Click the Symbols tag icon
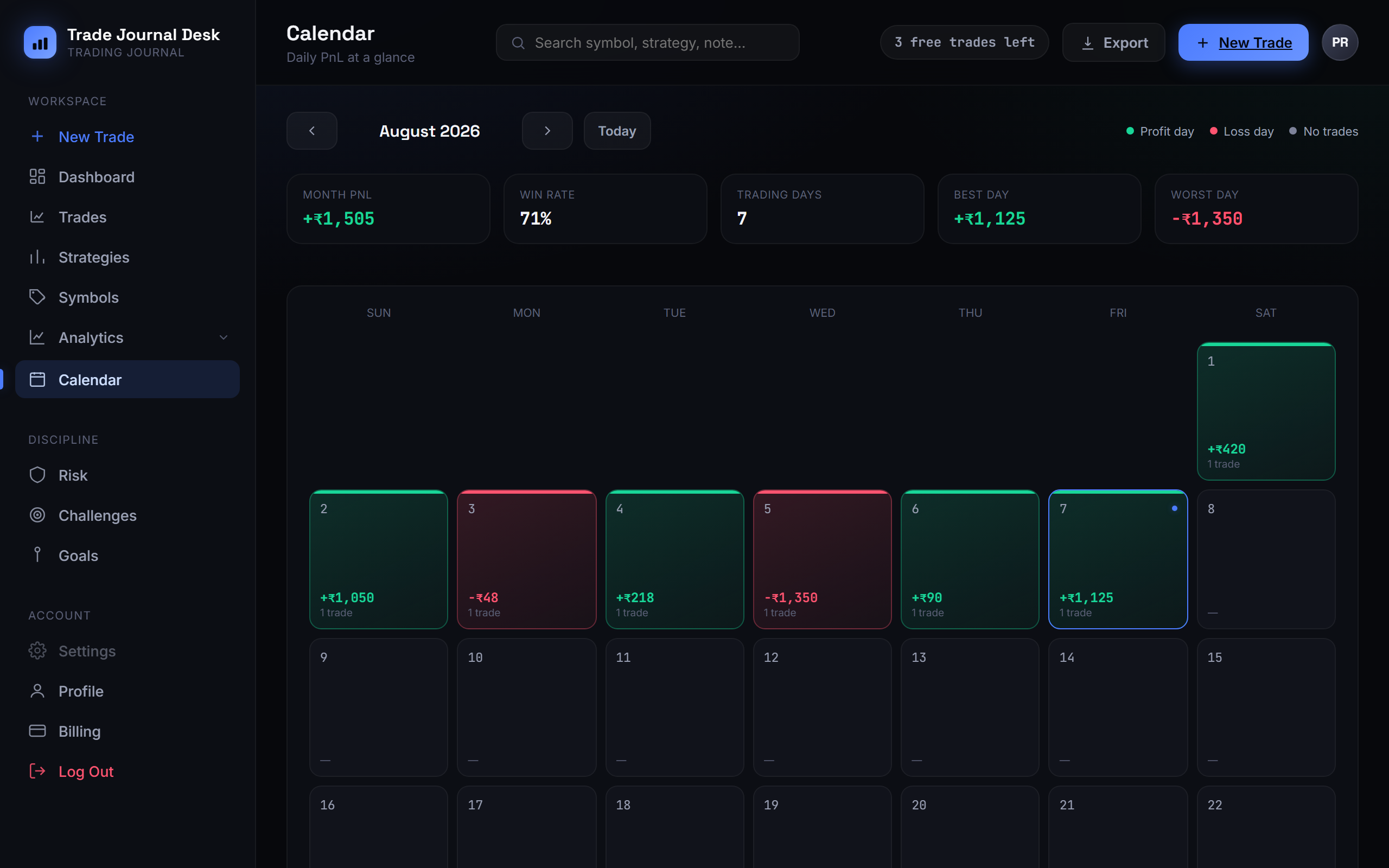Viewport: 1389px width, 868px height. (x=37, y=297)
